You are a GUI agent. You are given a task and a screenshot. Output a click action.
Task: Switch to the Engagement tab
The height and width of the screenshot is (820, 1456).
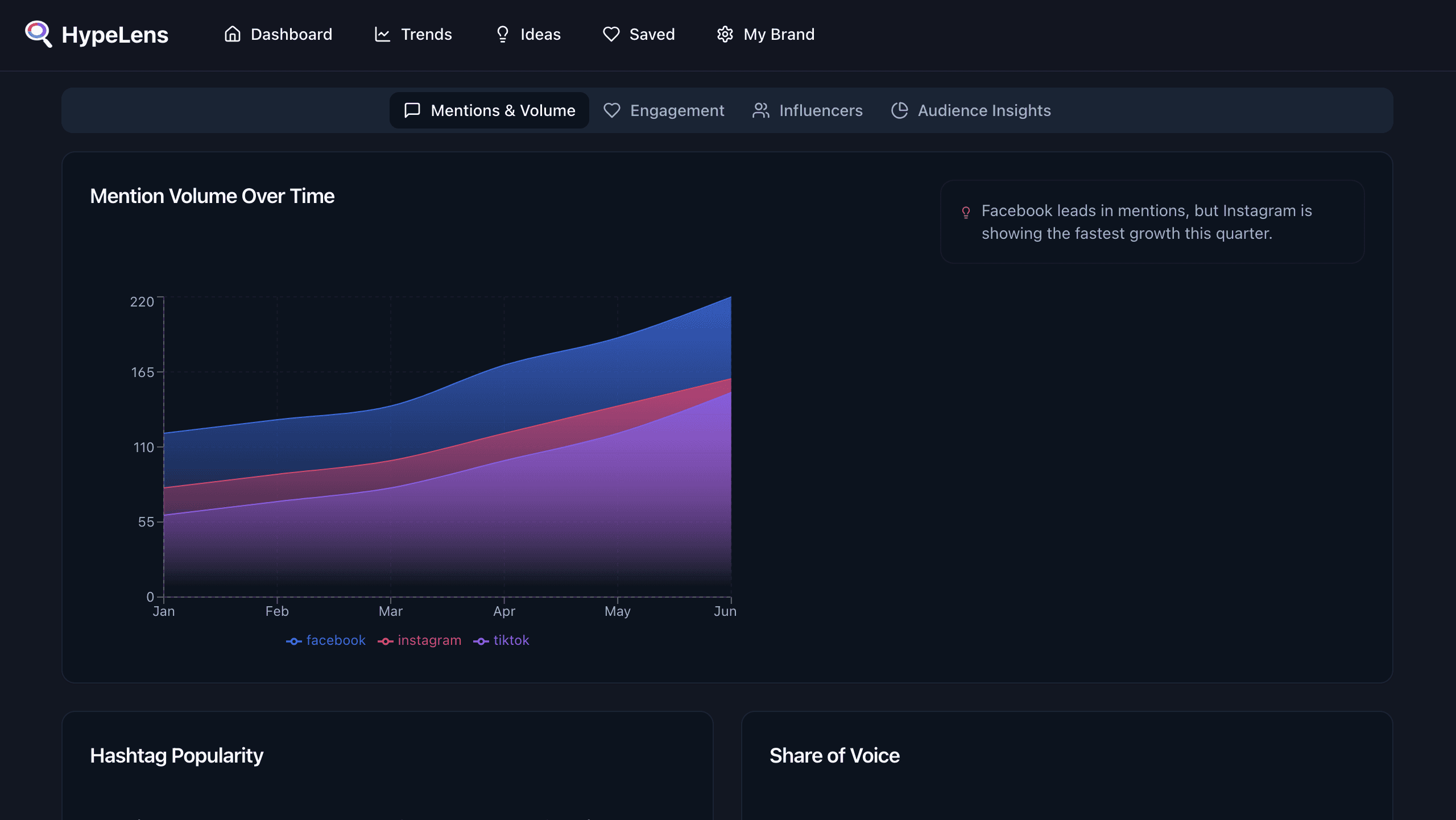click(664, 110)
